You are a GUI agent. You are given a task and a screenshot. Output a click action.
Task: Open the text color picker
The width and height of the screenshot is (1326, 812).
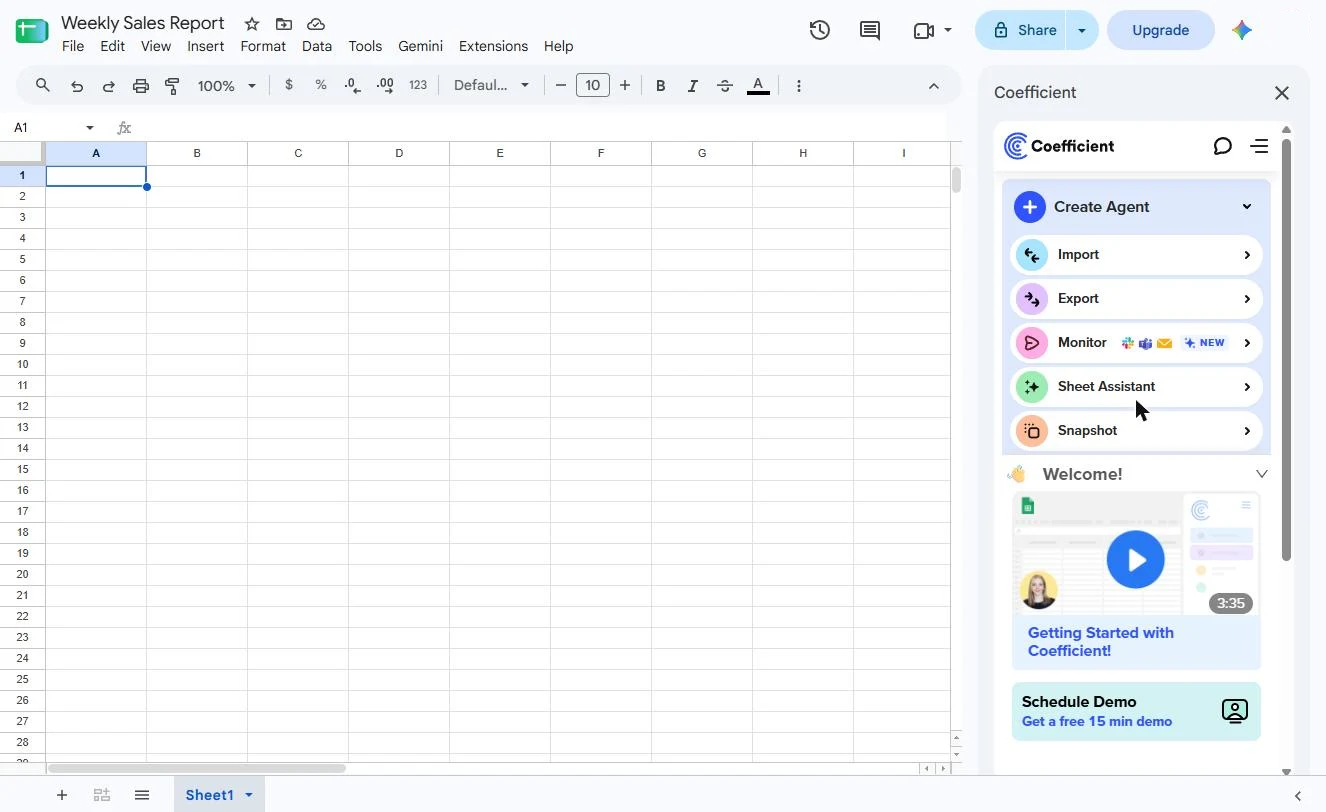758,86
